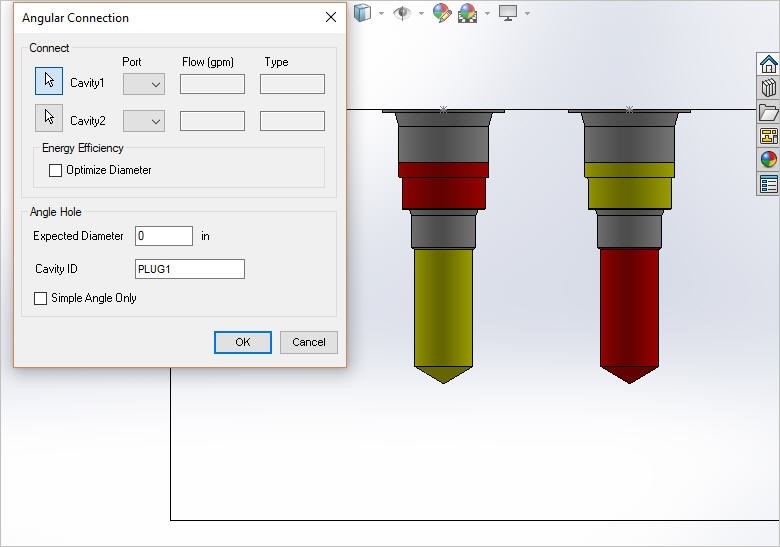The width and height of the screenshot is (780, 547).
Task: Enable the Optimize Diameter checkbox
Action: click(55, 171)
